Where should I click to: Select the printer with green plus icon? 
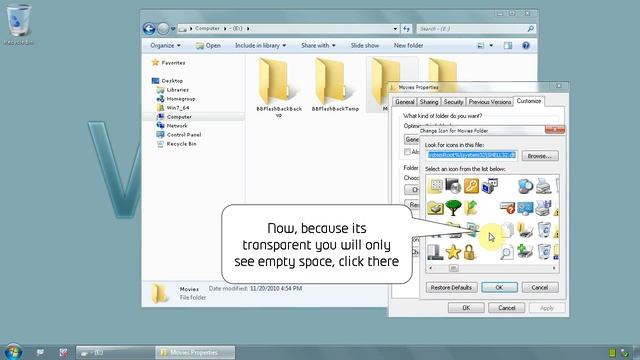pos(525,251)
